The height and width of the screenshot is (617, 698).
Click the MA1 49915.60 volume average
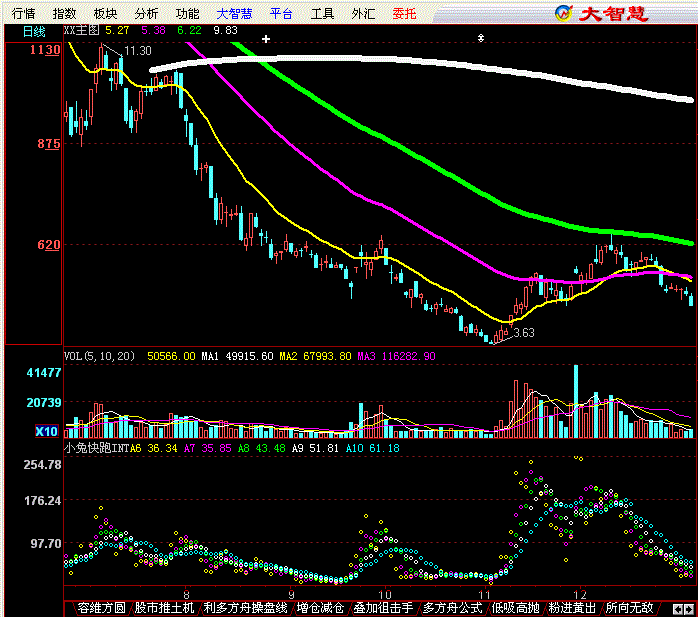click(x=237, y=356)
